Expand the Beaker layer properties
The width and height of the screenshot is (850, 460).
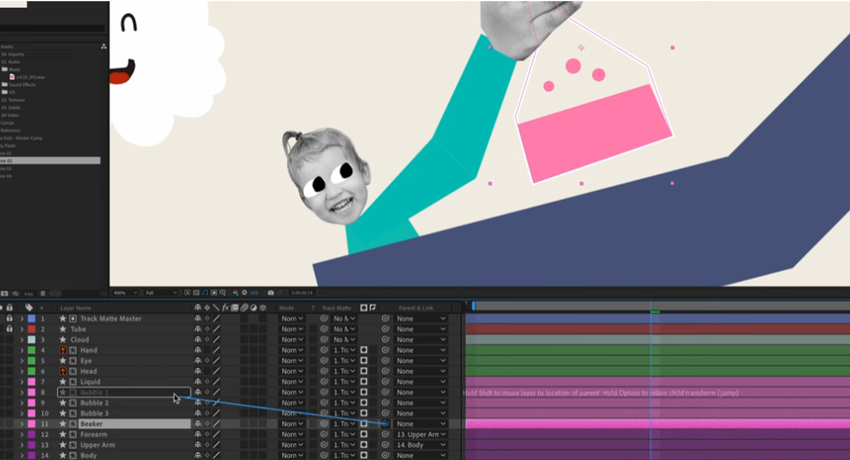coord(22,424)
